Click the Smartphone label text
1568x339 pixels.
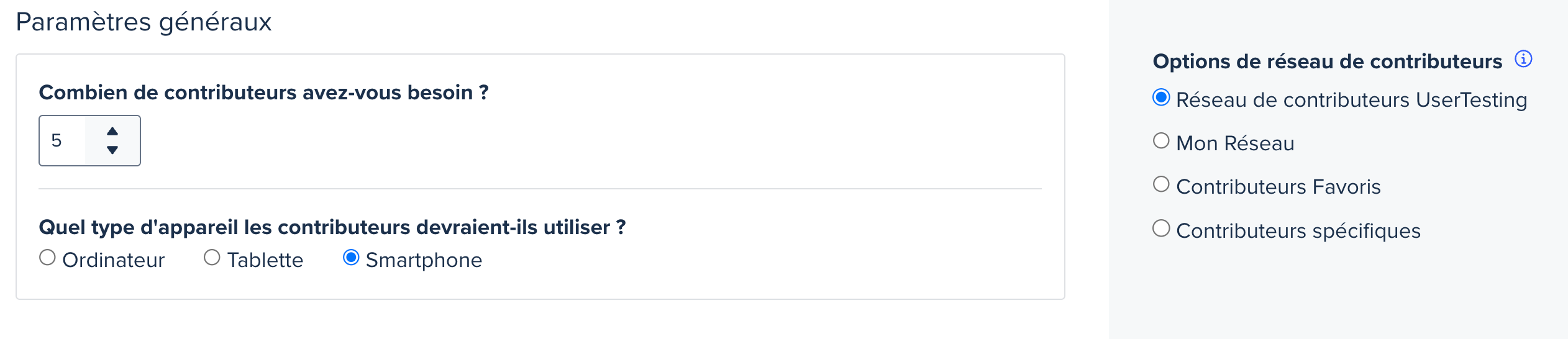coord(424,260)
